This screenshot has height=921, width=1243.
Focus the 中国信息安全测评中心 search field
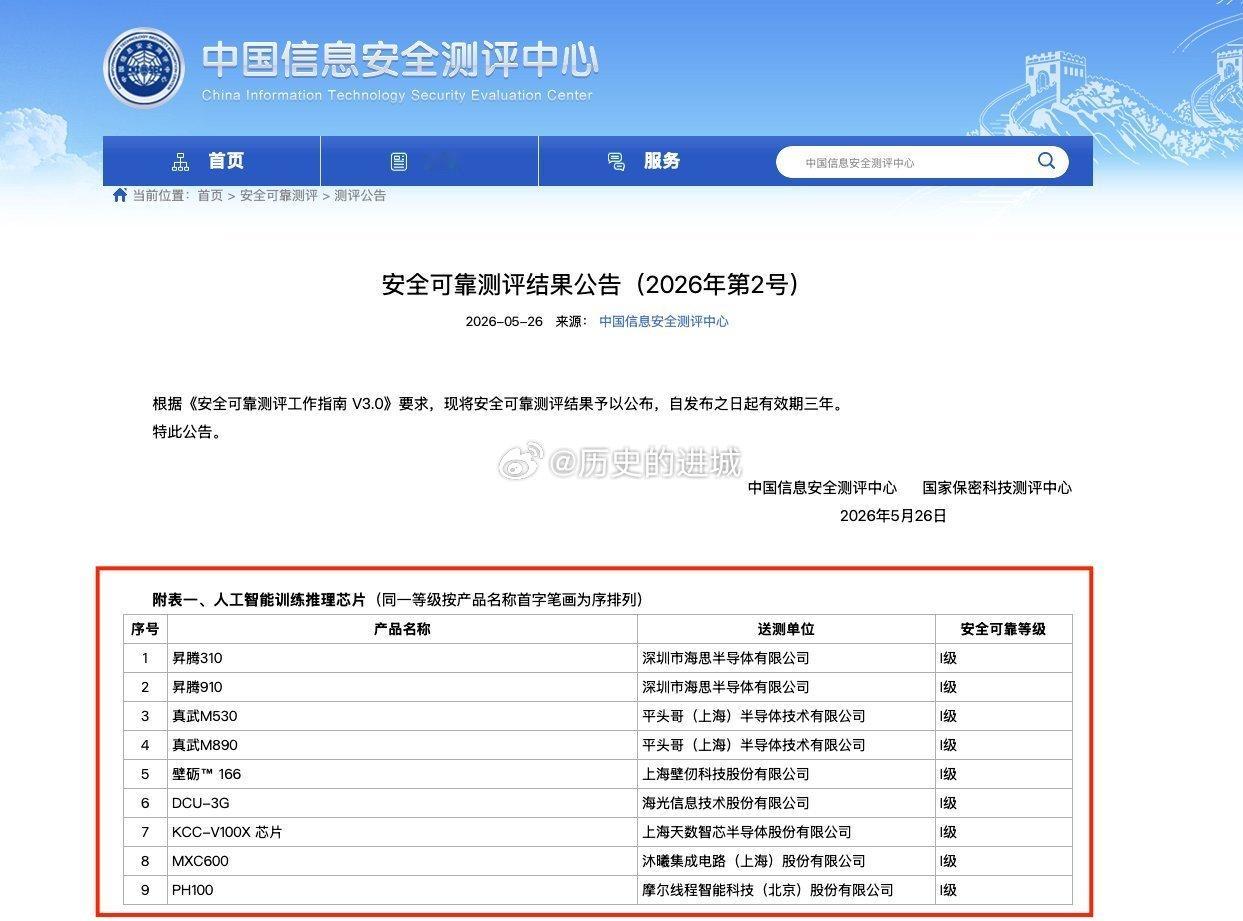click(x=922, y=162)
